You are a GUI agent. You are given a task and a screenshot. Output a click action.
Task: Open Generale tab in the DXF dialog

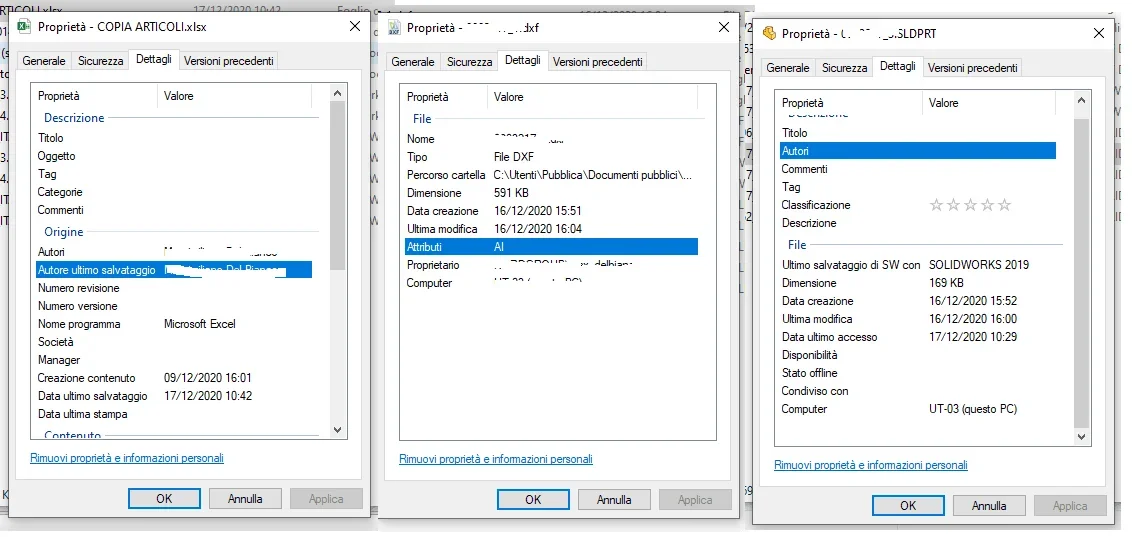[413, 62]
